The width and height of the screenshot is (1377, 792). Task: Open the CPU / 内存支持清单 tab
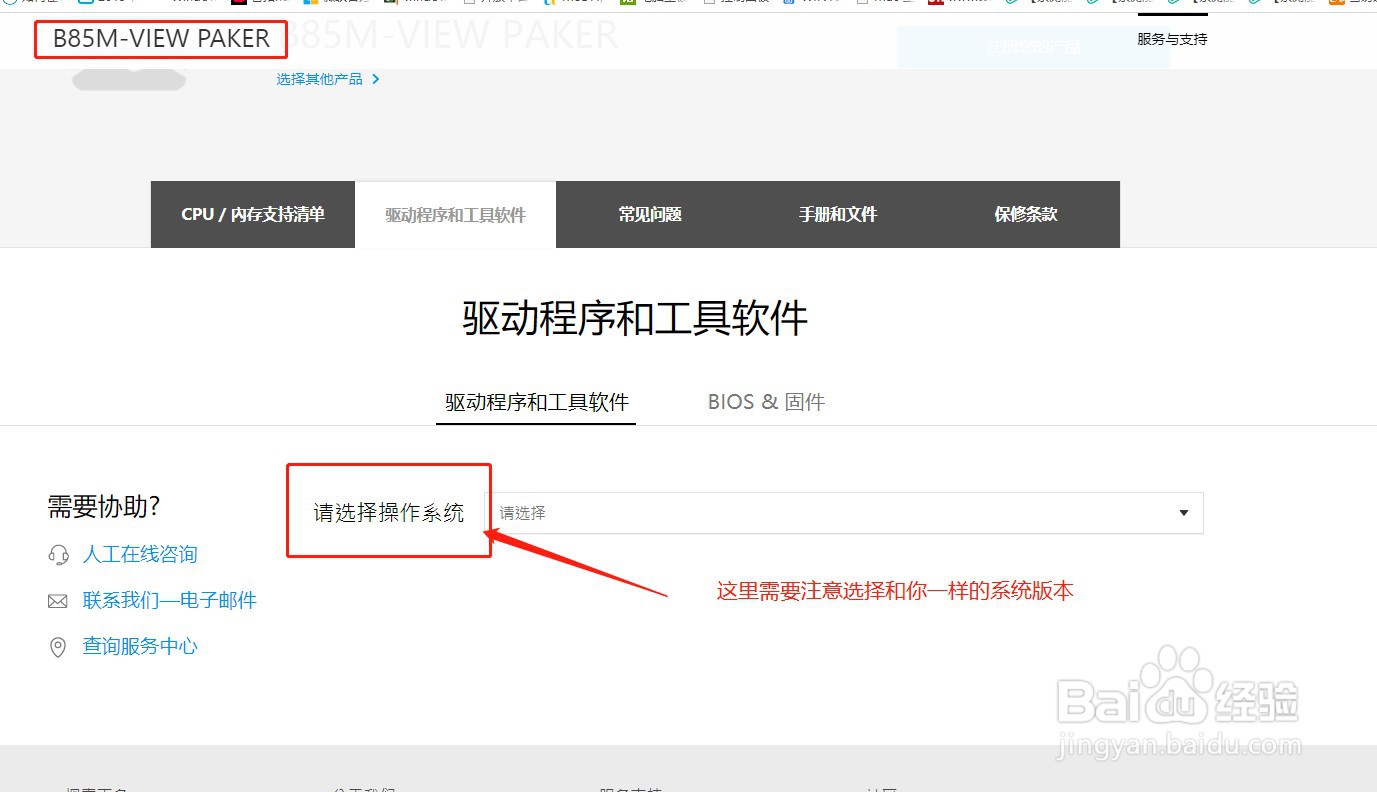point(252,214)
